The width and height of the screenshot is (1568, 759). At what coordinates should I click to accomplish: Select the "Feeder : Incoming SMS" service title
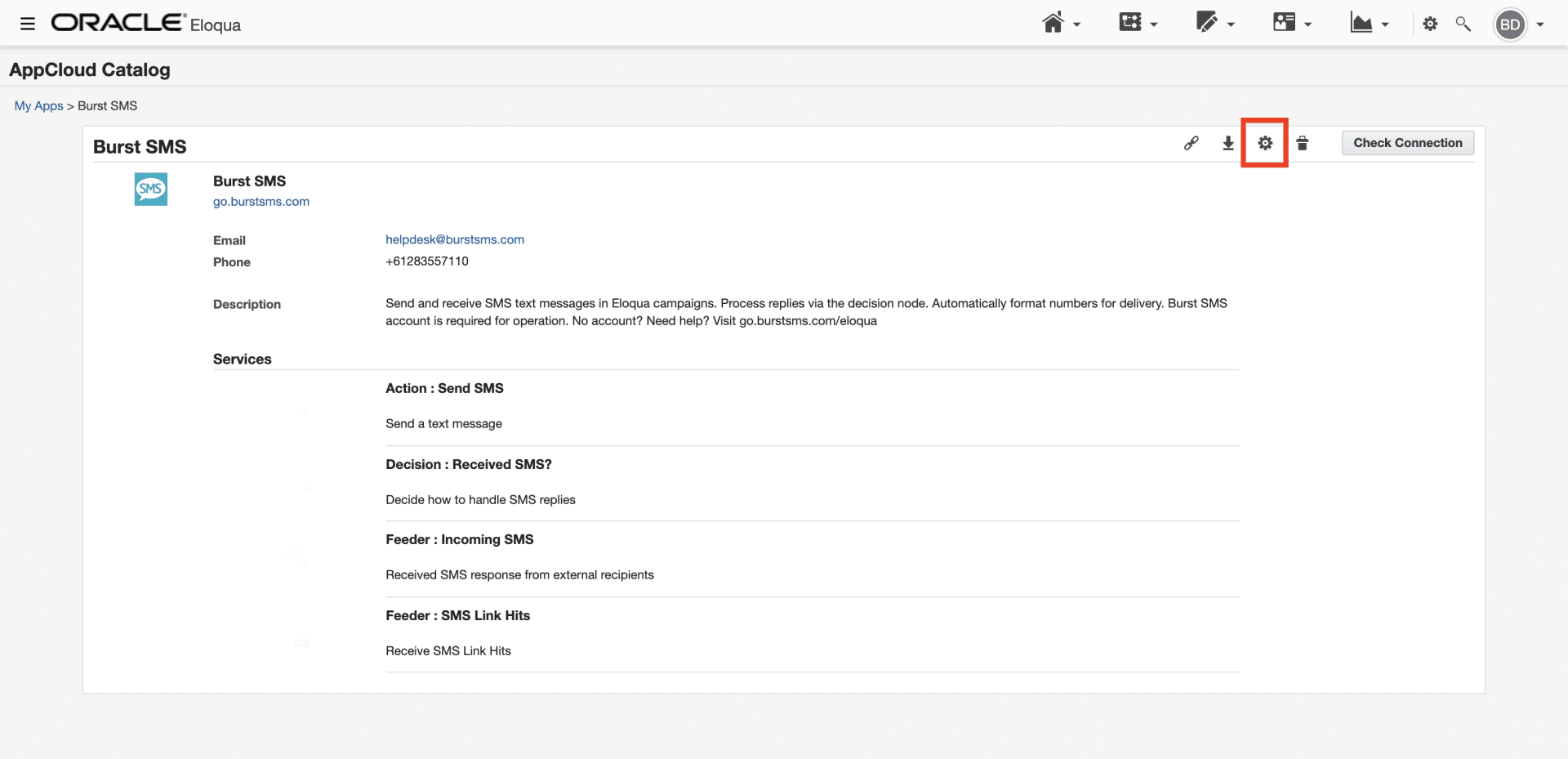point(460,539)
